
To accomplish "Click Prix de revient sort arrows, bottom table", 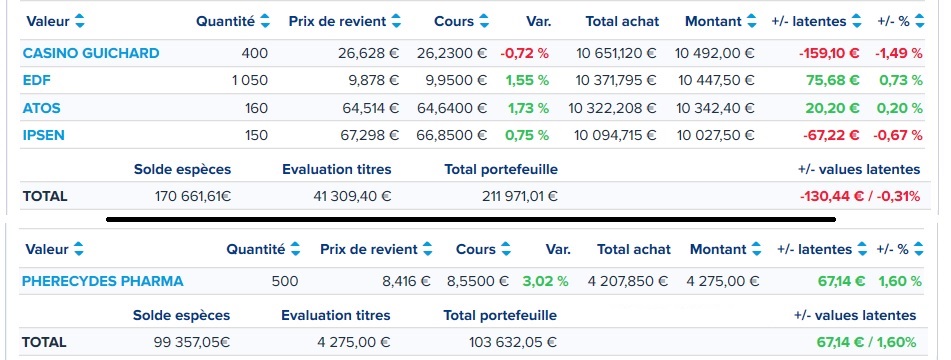I will click(428, 249).
